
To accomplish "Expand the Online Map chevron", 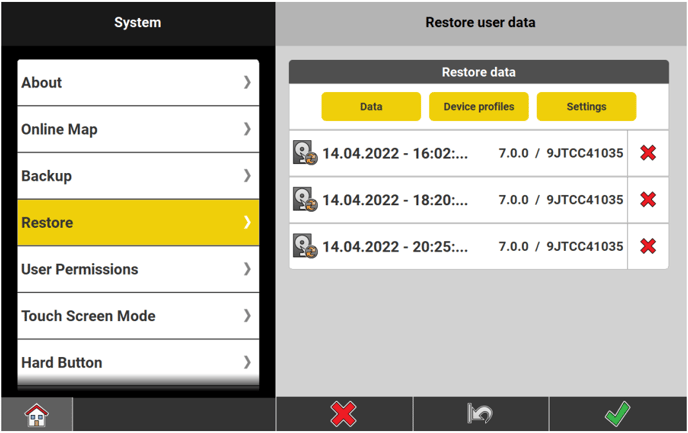I will coord(247,129).
